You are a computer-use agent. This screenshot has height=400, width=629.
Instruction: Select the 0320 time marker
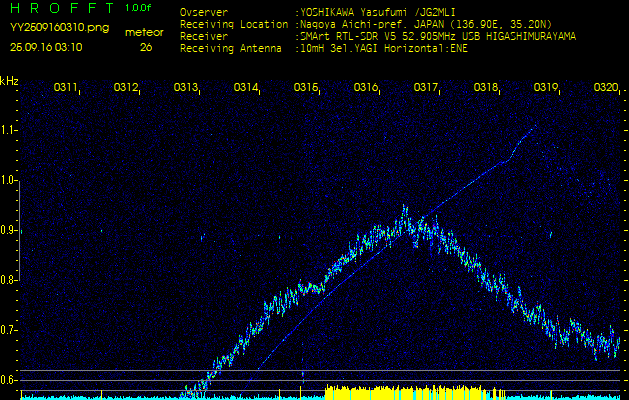click(605, 88)
